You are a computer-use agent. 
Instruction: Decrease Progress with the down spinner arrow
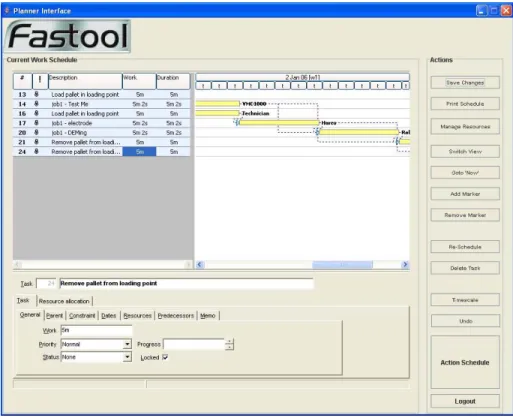tap(229, 347)
